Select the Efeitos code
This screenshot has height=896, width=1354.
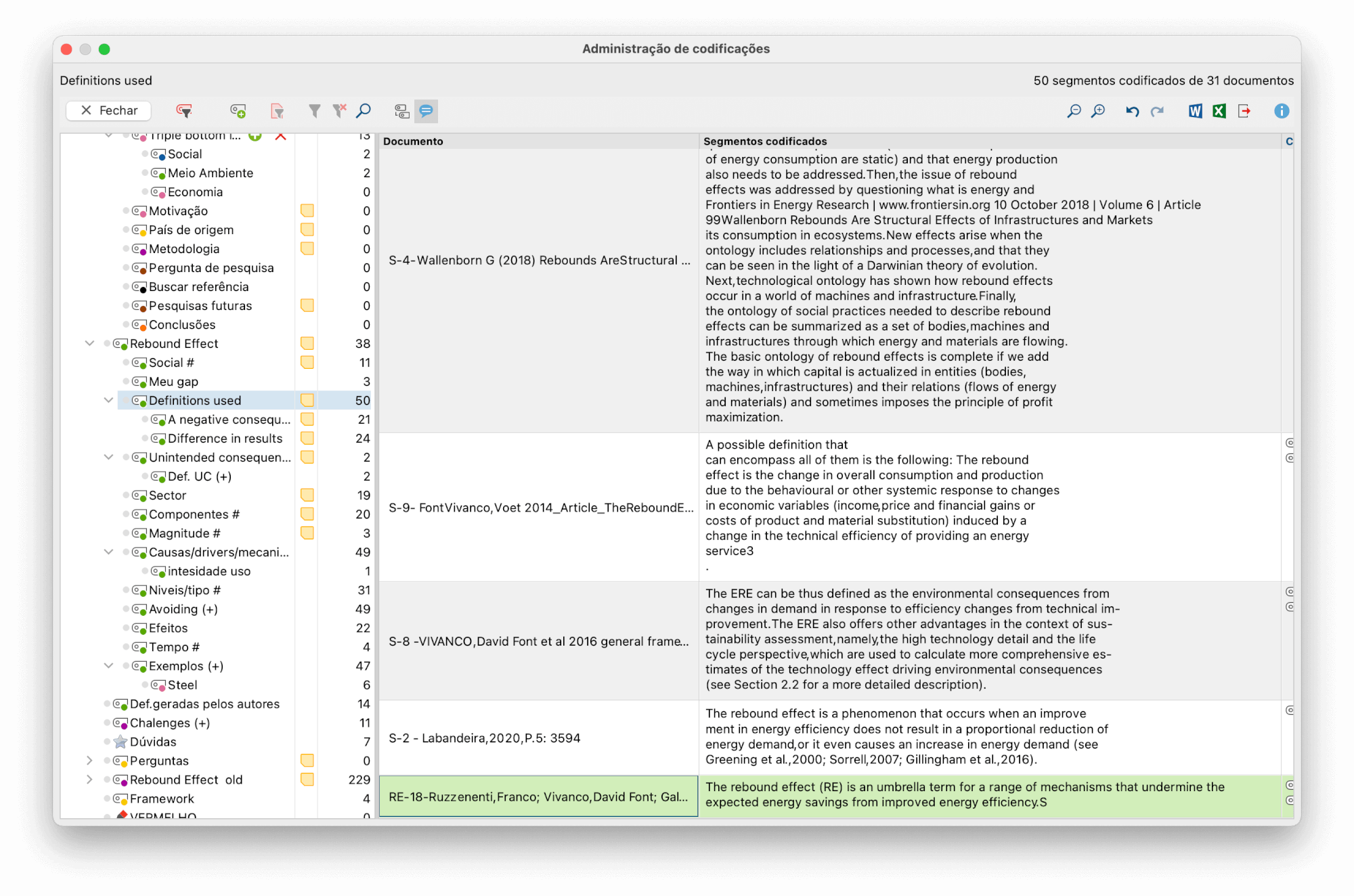pyautogui.click(x=168, y=627)
